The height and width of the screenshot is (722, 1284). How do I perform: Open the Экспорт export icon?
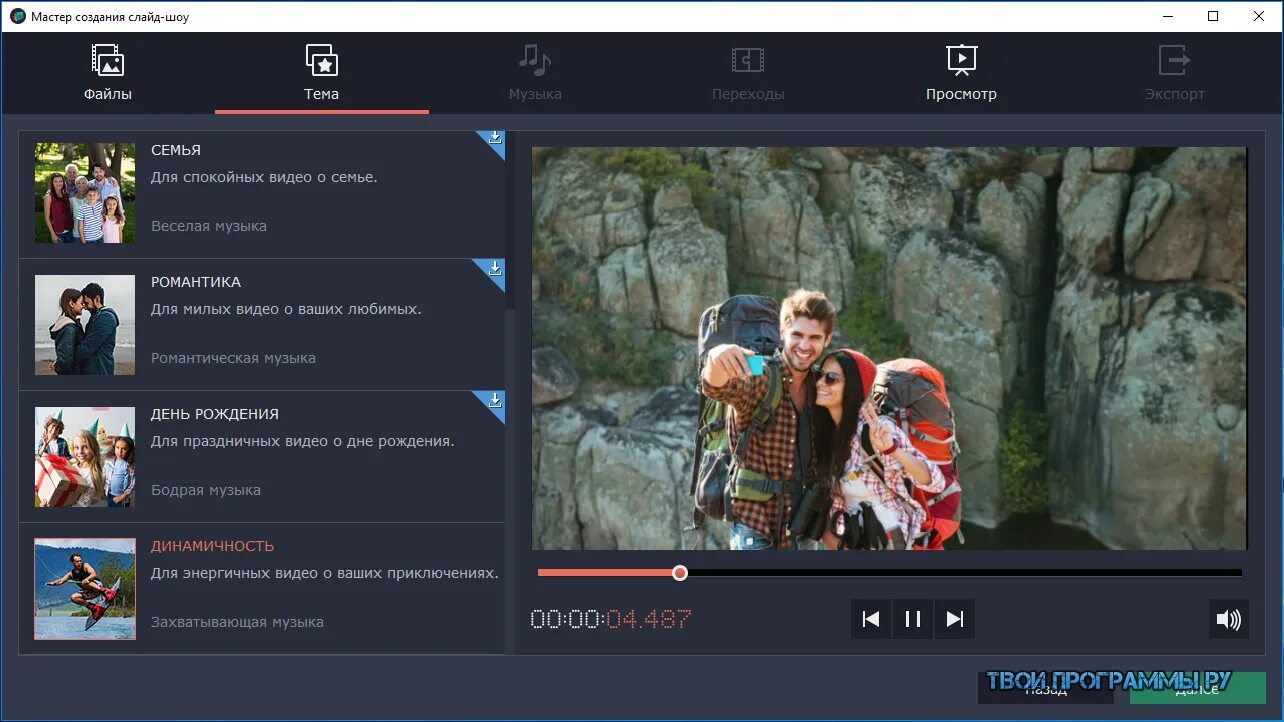pyautogui.click(x=1174, y=60)
